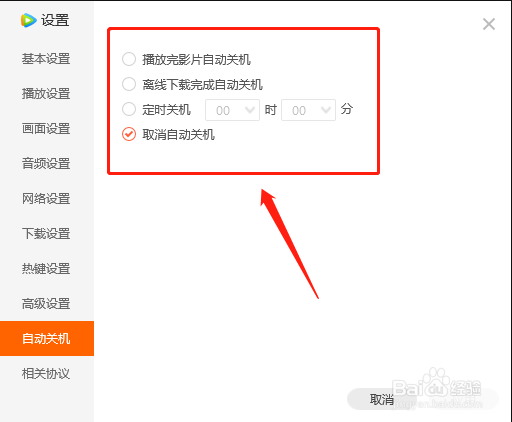Open 相关协议 in sidebar
Viewport: 512px width, 422px height.
[47, 374]
